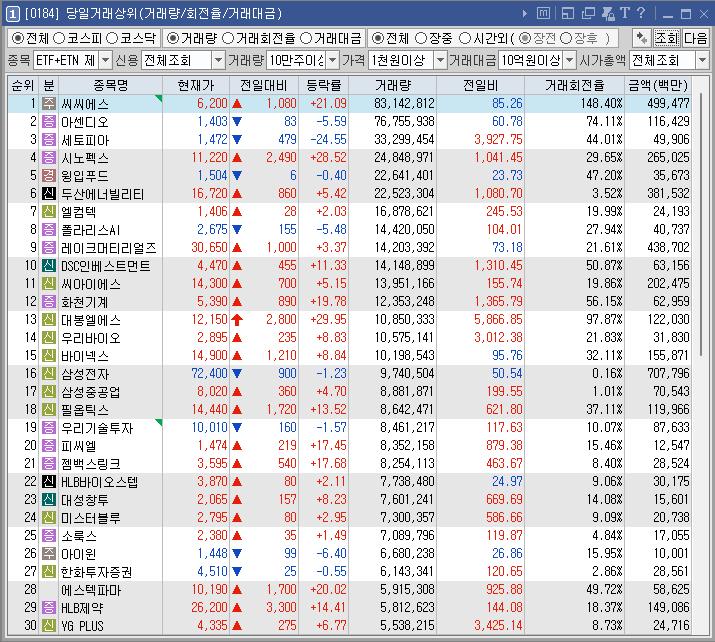Open the 거래대금 10억원이상 filter dropdown
This screenshot has width=715, height=642.
coord(570,60)
